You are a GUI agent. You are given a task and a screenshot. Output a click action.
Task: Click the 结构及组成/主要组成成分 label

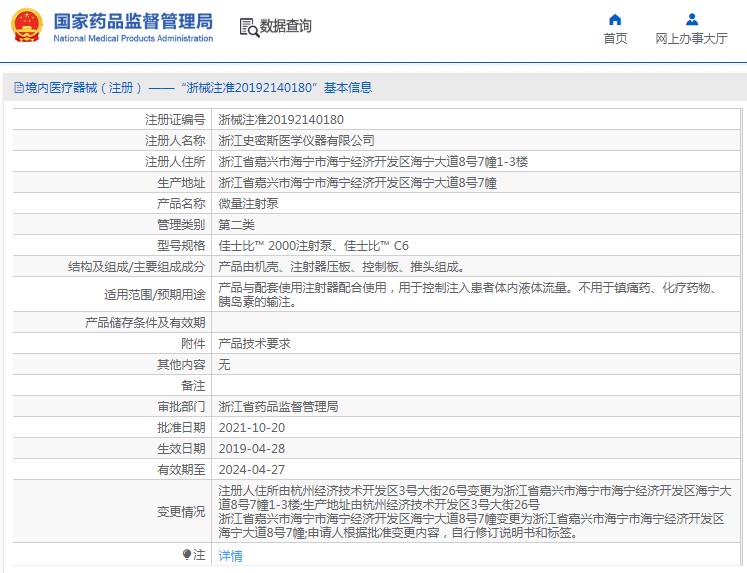click(137, 267)
